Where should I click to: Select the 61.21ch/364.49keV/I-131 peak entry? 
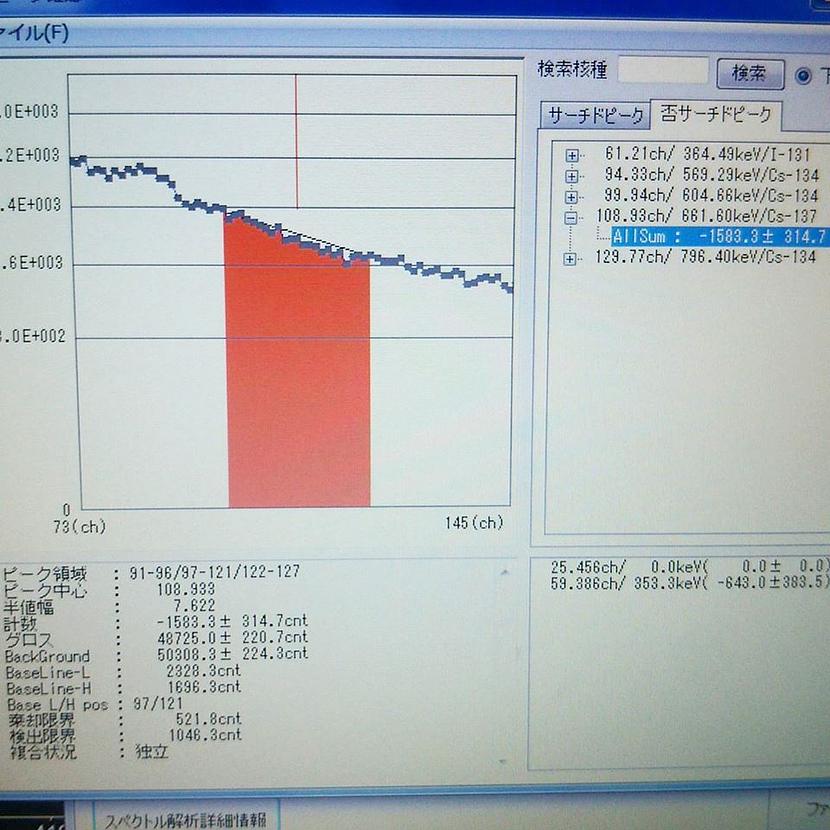click(x=710, y=155)
